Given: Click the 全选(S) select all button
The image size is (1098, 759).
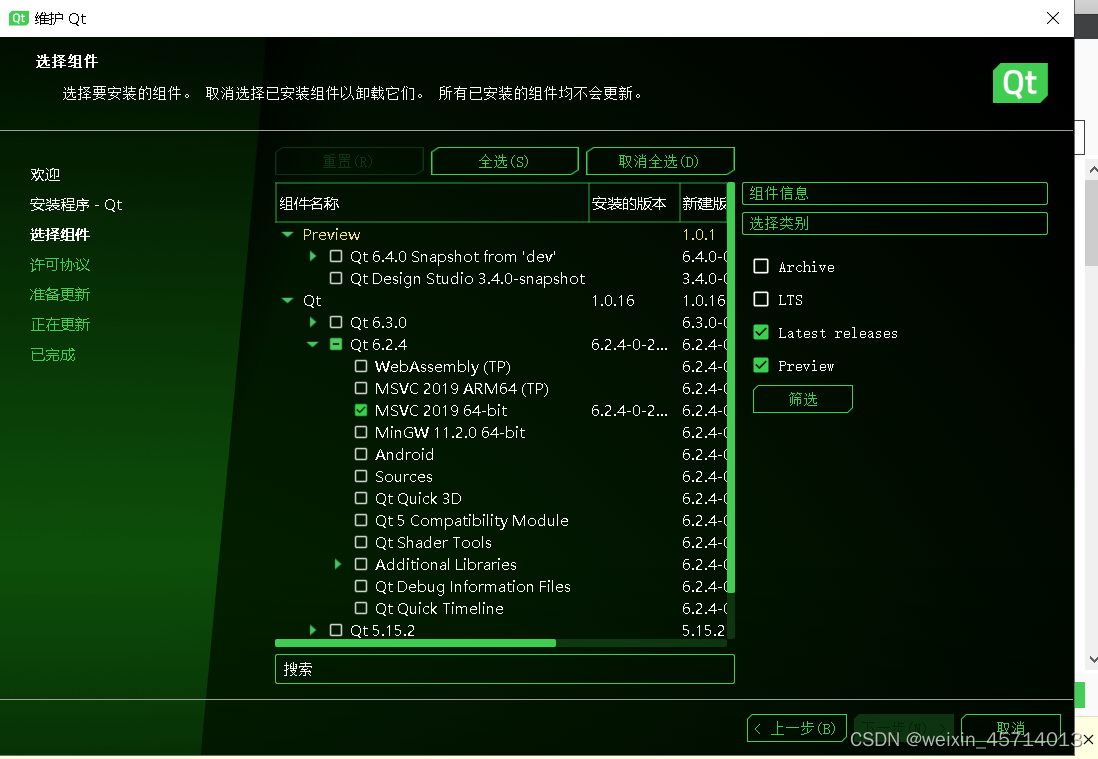Looking at the screenshot, I should 504,161.
